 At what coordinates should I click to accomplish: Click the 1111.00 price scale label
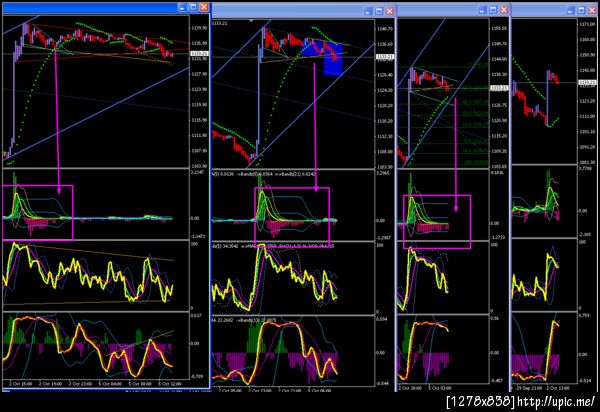coord(587,116)
